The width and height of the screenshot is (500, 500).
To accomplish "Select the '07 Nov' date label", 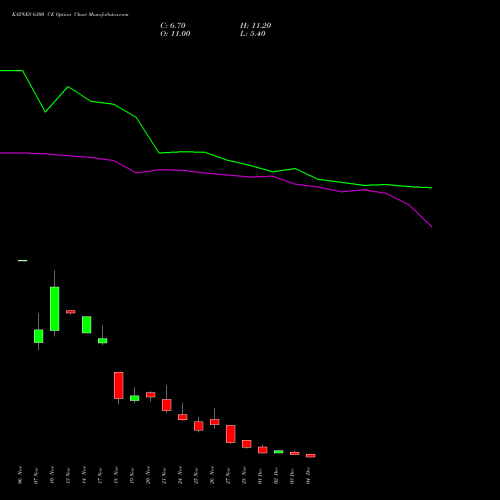I will click(x=36, y=475).
